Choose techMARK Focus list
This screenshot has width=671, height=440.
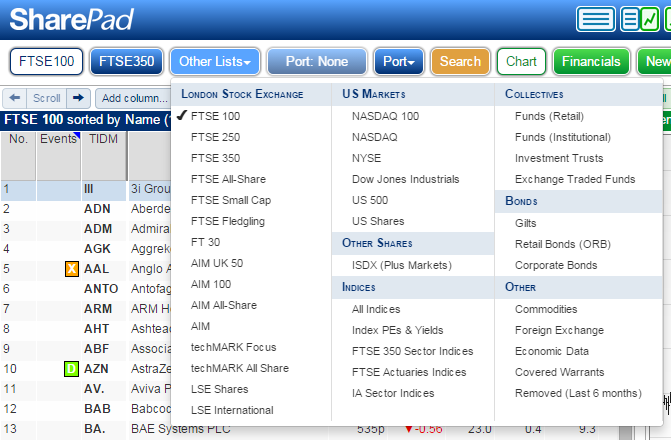[x=233, y=347]
